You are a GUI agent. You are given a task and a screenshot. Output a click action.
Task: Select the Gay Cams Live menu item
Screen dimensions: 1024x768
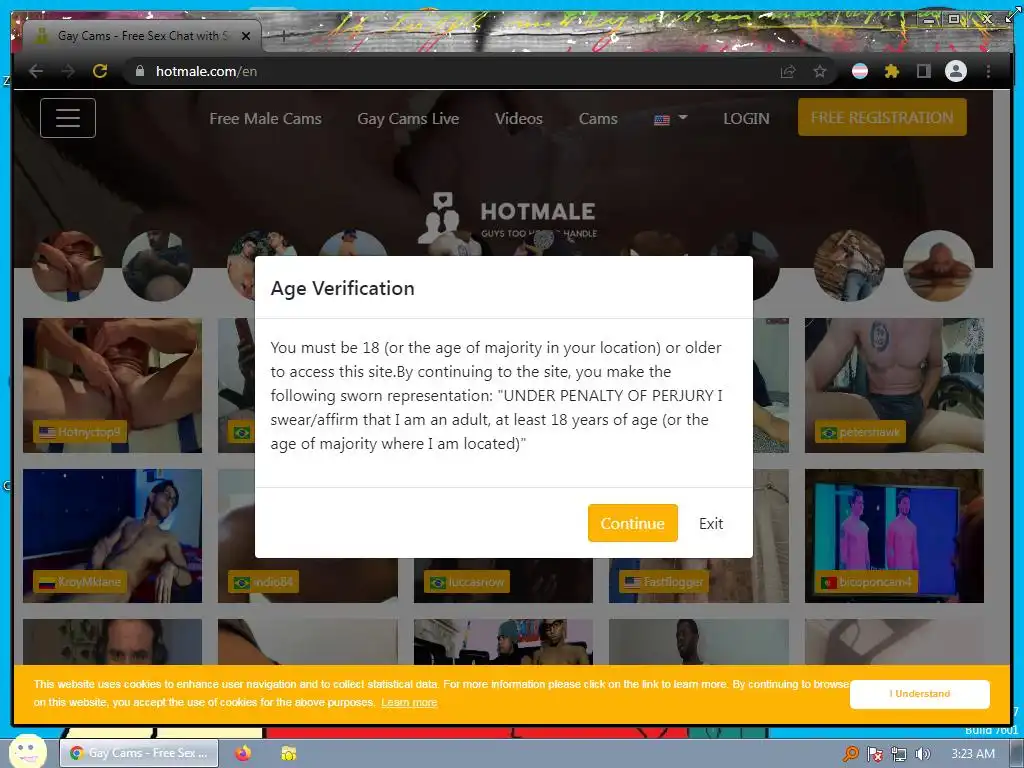tap(408, 119)
